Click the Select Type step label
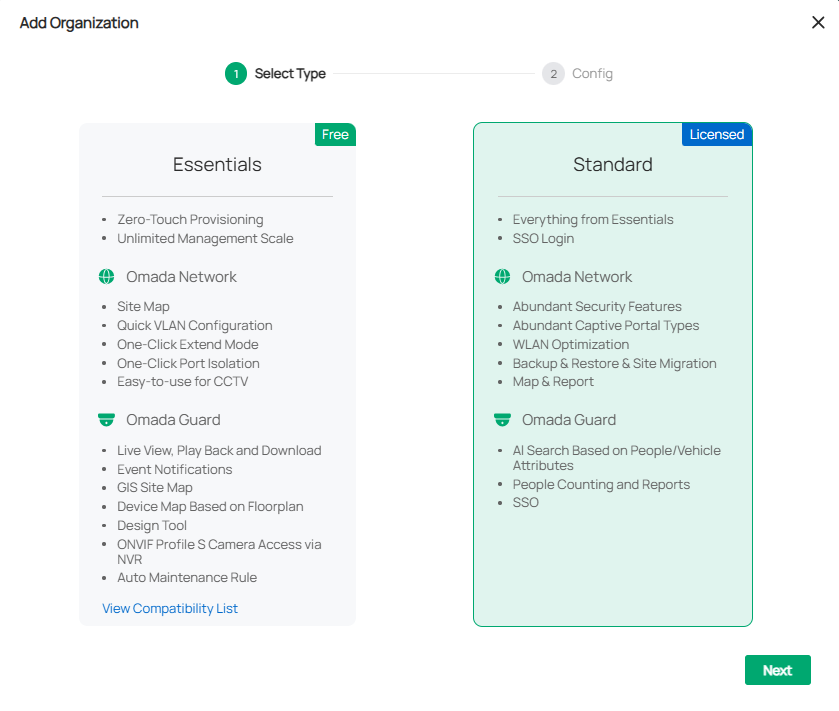The height and width of the screenshot is (711, 839). coord(290,73)
